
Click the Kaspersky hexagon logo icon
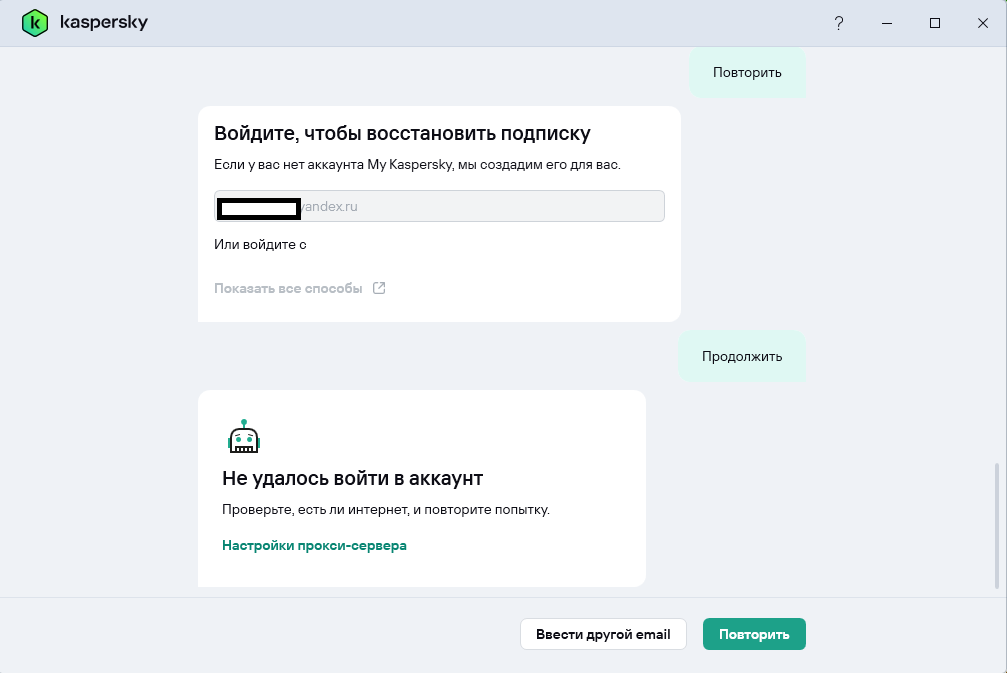point(35,23)
